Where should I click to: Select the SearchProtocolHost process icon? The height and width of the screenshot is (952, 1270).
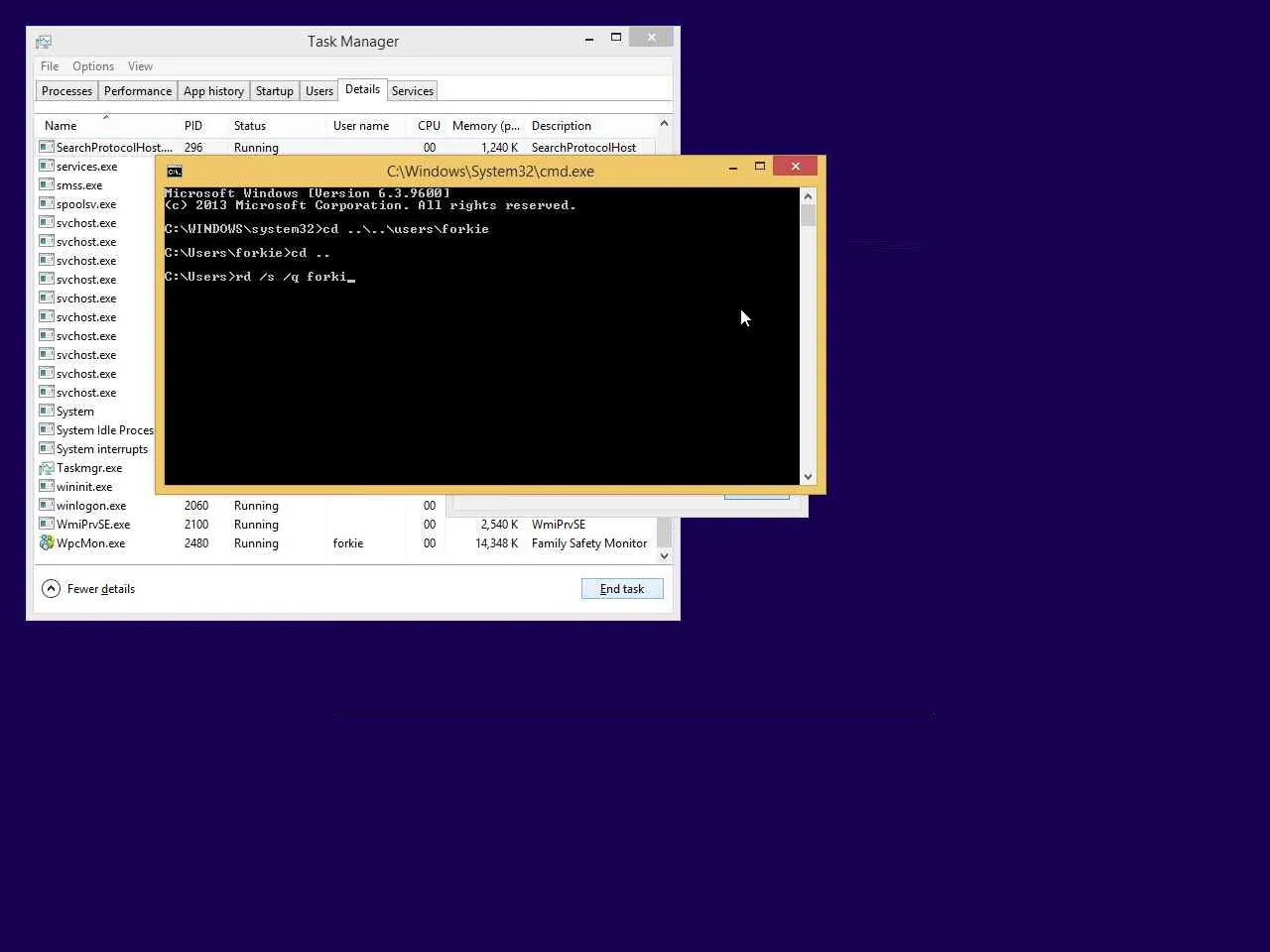point(46,147)
